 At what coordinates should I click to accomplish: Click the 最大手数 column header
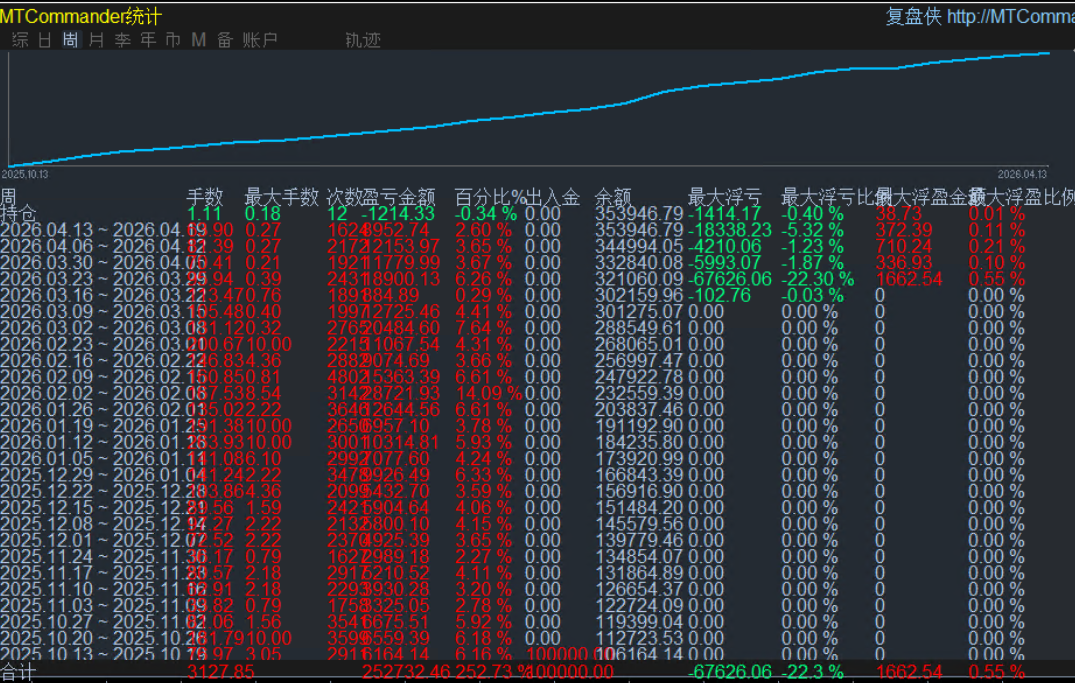click(x=282, y=197)
